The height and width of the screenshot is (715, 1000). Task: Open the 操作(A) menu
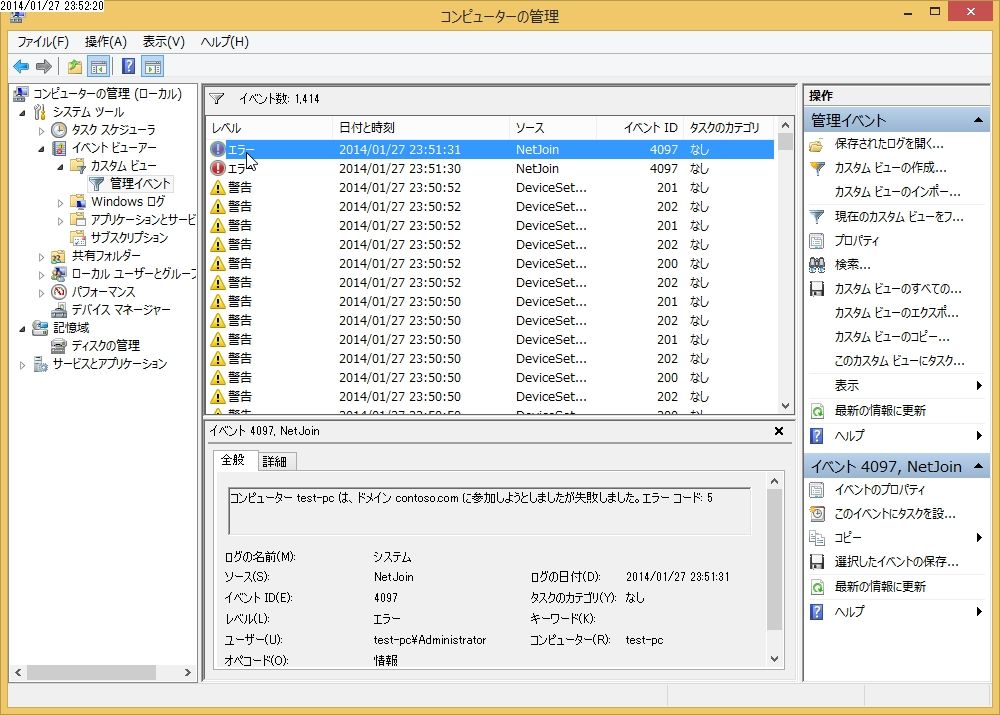click(x=106, y=42)
